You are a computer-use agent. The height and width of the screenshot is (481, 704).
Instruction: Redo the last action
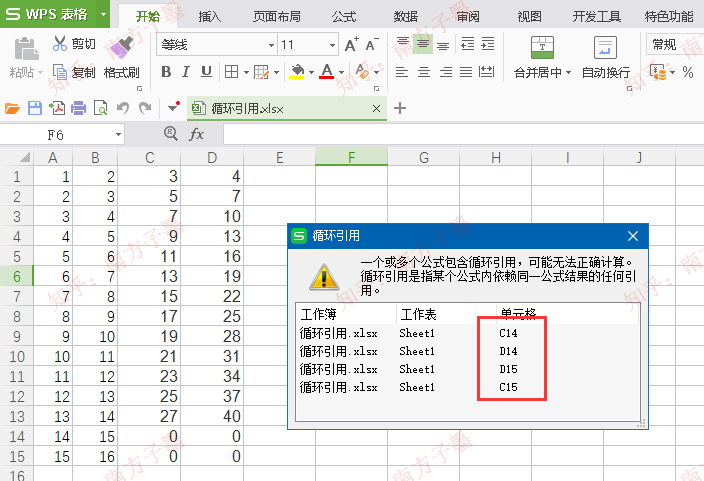pos(145,108)
